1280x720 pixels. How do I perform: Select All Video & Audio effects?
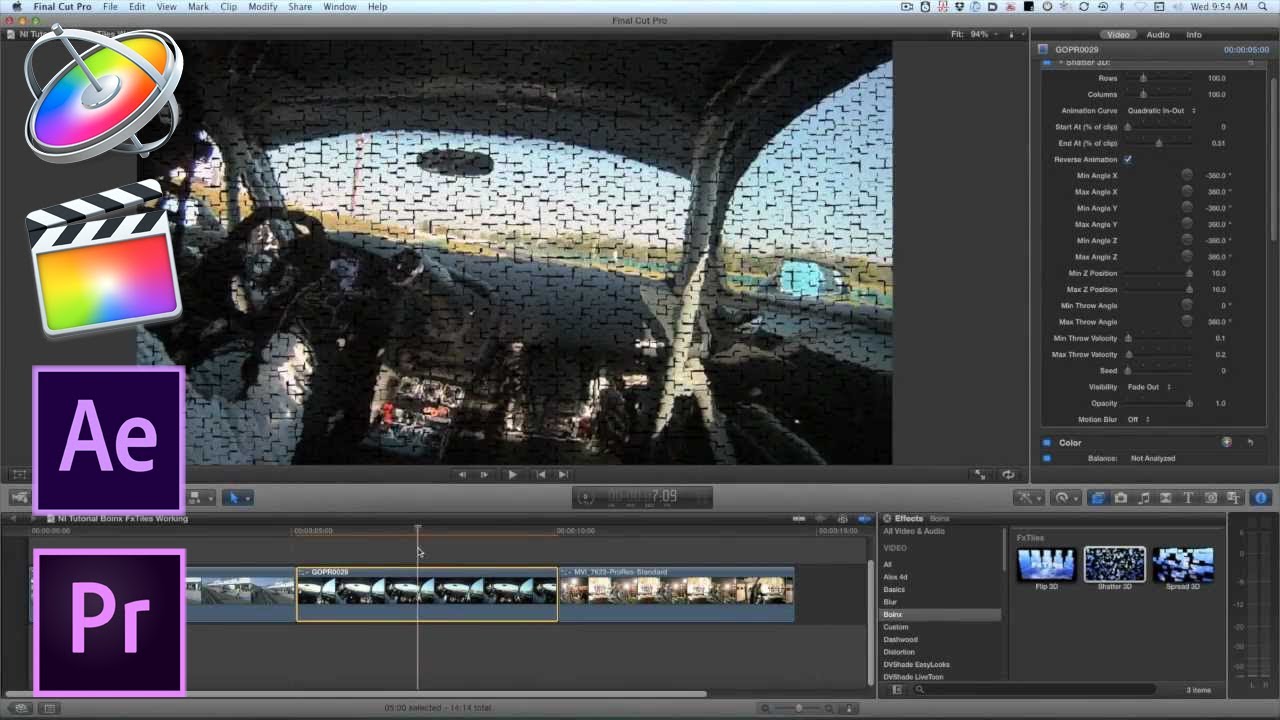click(914, 531)
